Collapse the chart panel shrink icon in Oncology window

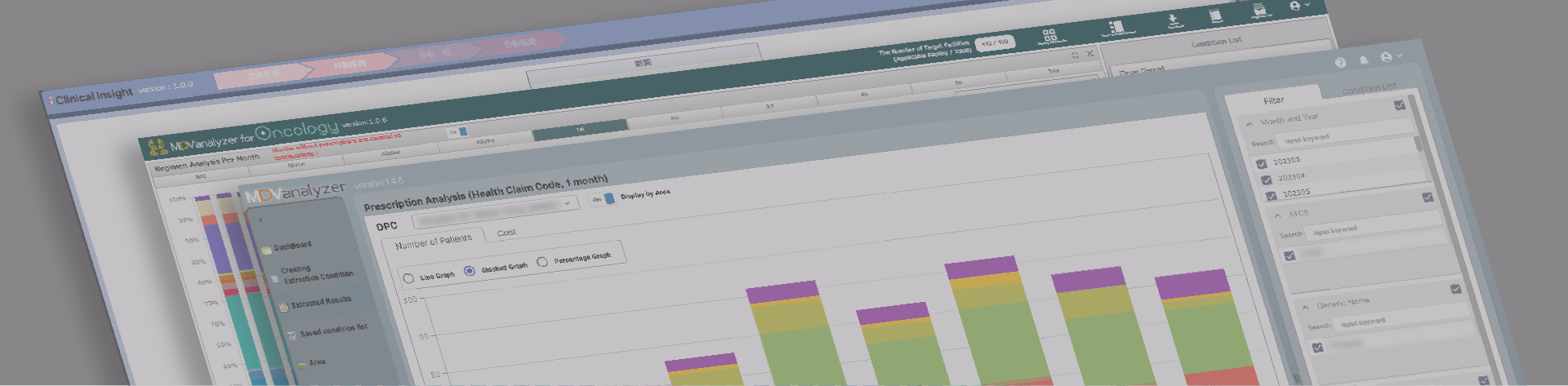(1075, 55)
